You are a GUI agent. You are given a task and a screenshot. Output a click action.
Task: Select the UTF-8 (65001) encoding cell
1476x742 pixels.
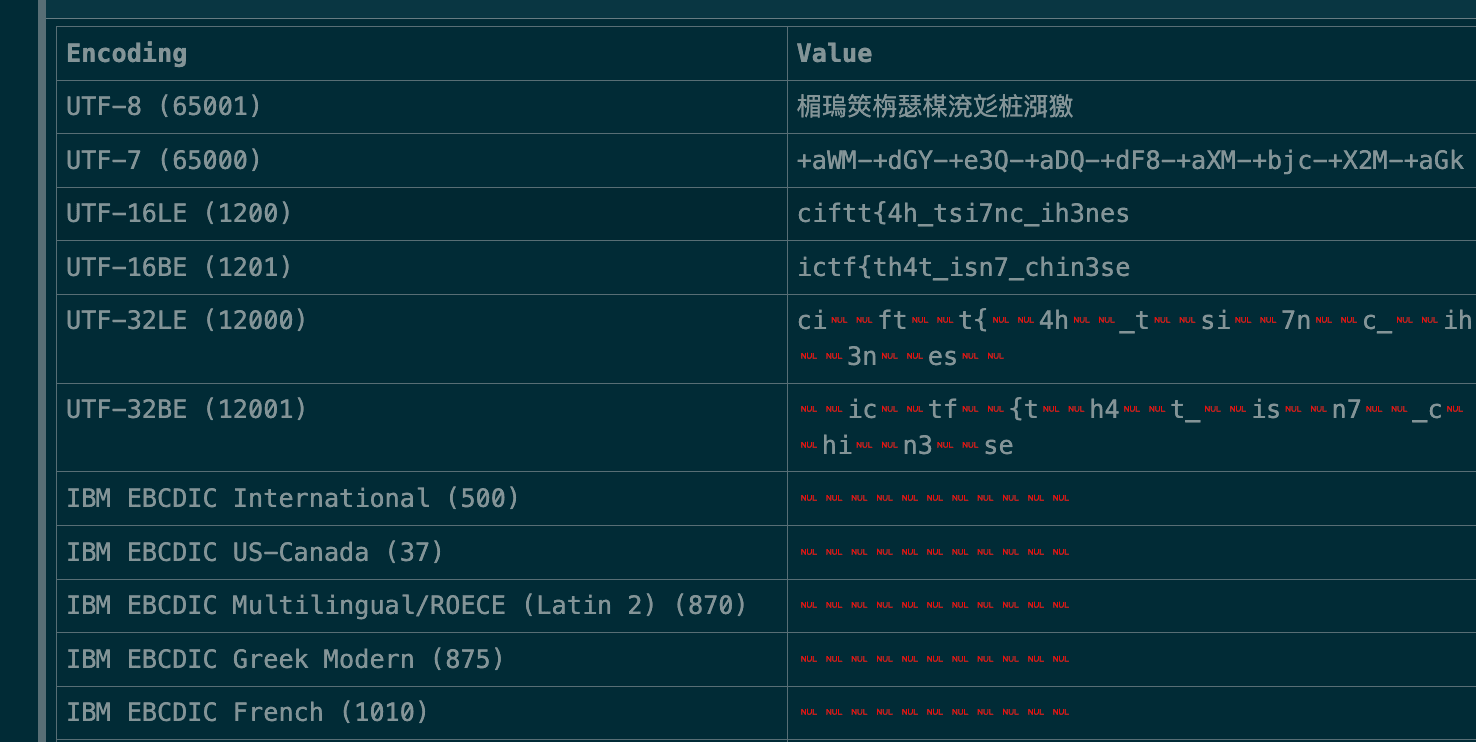tap(164, 107)
